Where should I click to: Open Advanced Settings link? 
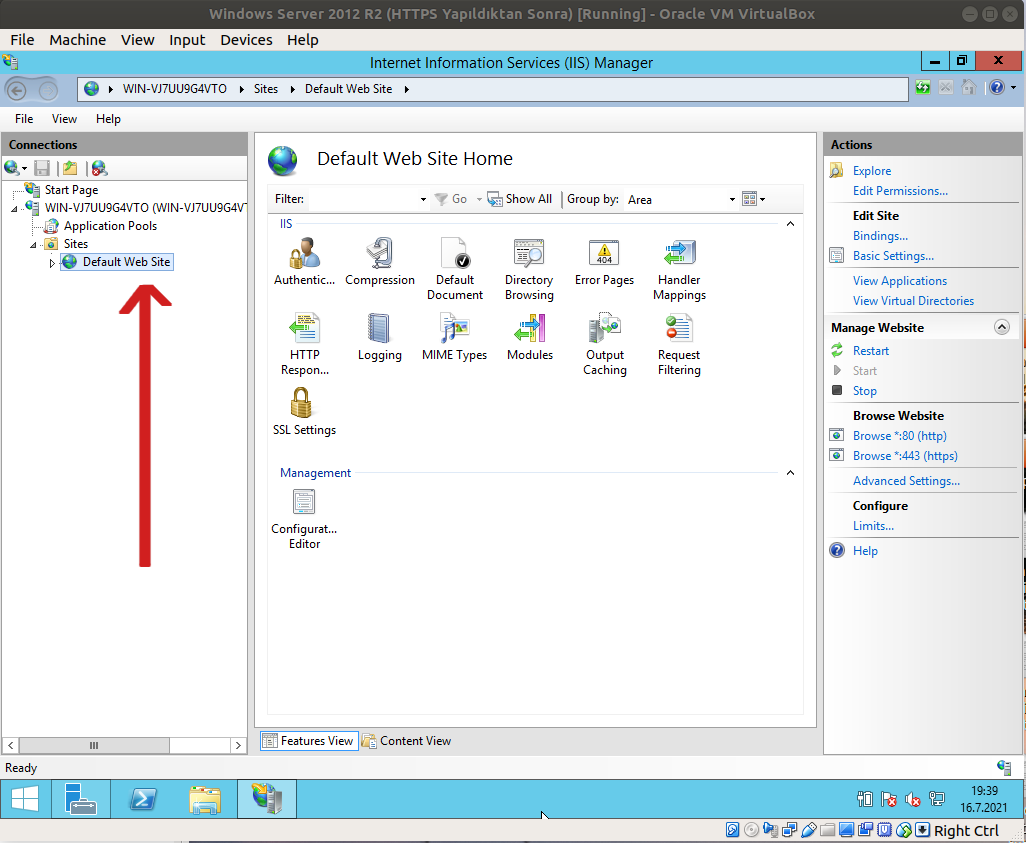coord(906,481)
